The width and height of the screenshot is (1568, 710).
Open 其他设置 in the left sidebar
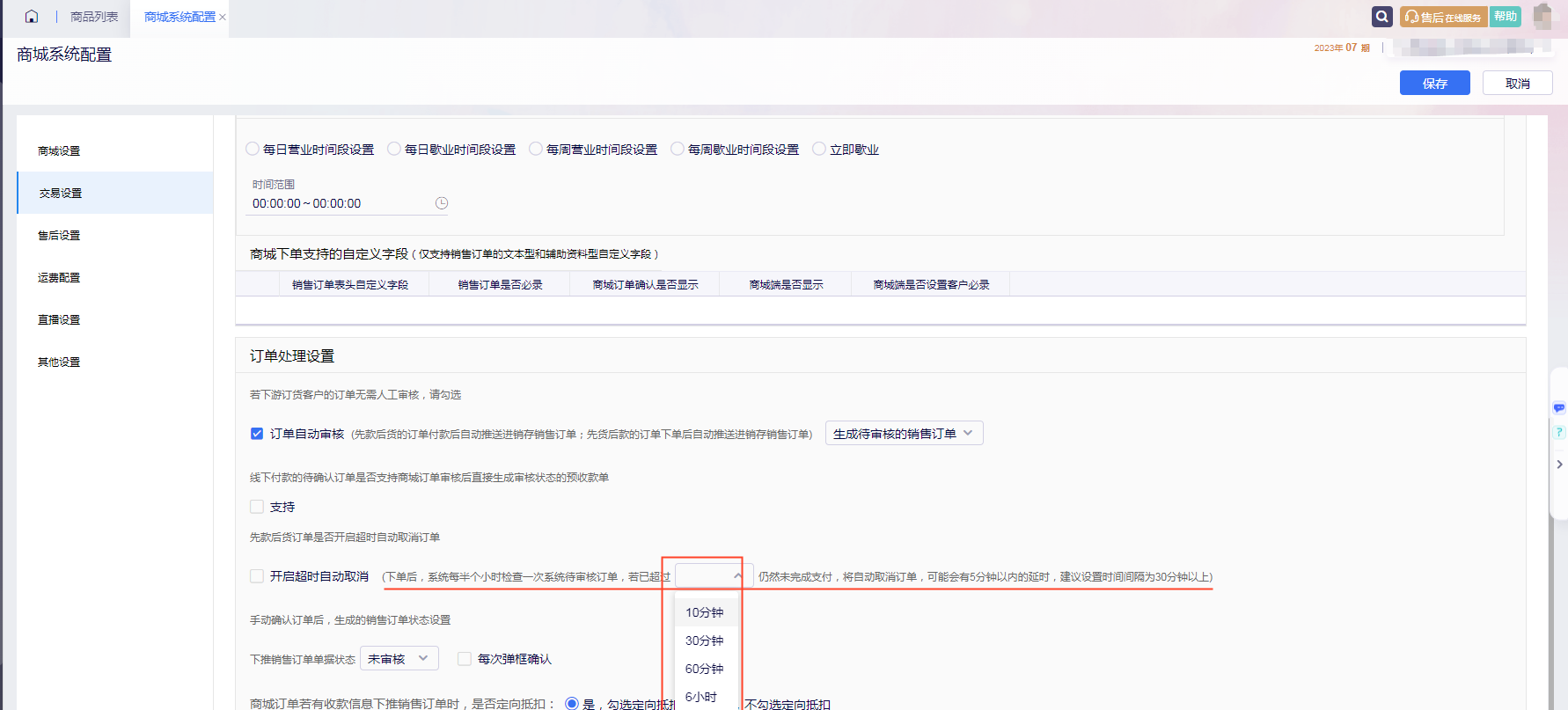[115, 362]
